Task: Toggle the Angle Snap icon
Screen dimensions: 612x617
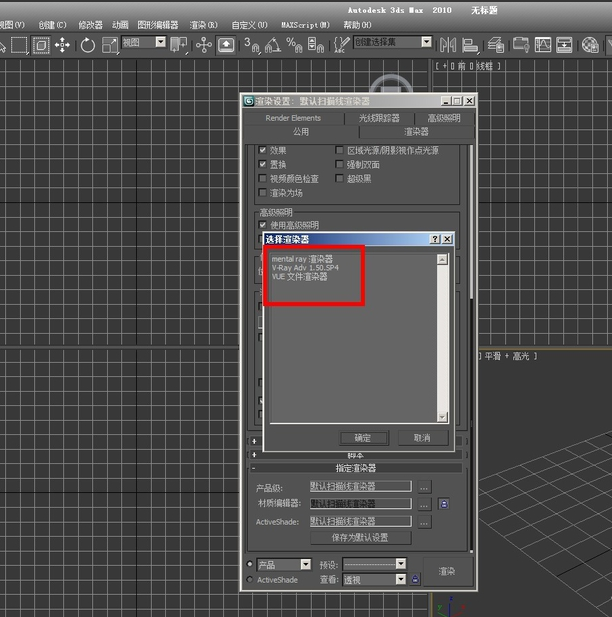Action: pos(273,45)
